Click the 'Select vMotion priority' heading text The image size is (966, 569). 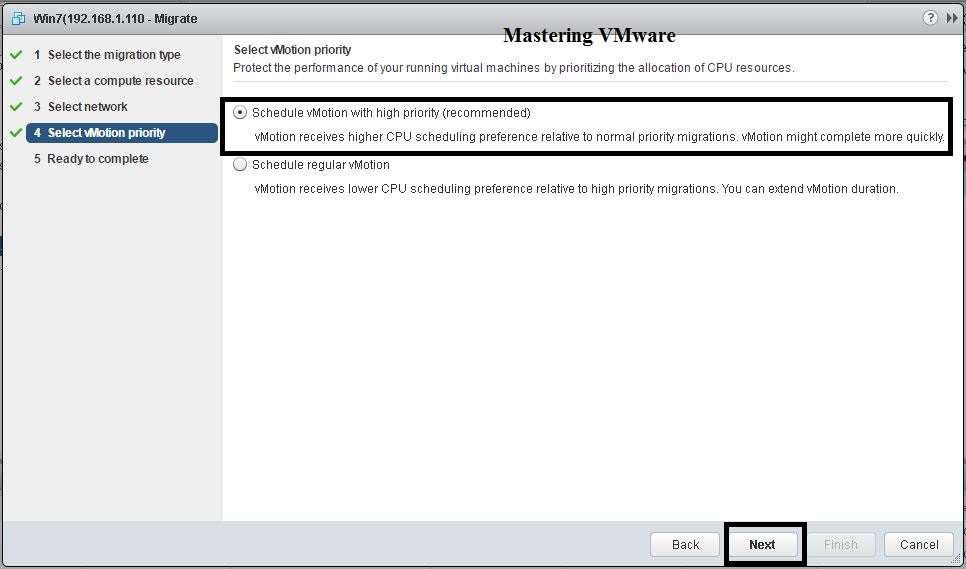pos(293,50)
